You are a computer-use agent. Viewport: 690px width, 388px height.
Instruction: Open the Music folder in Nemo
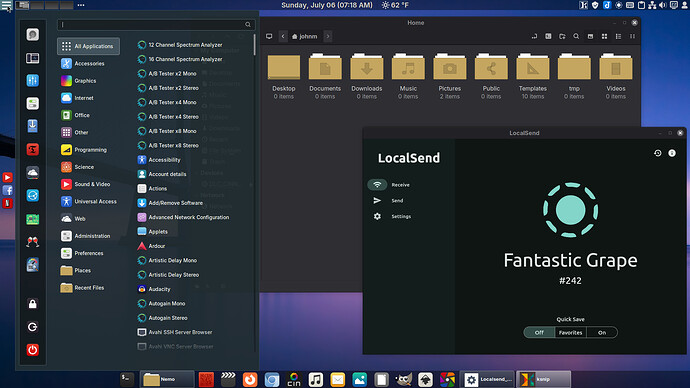[x=408, y=76]
